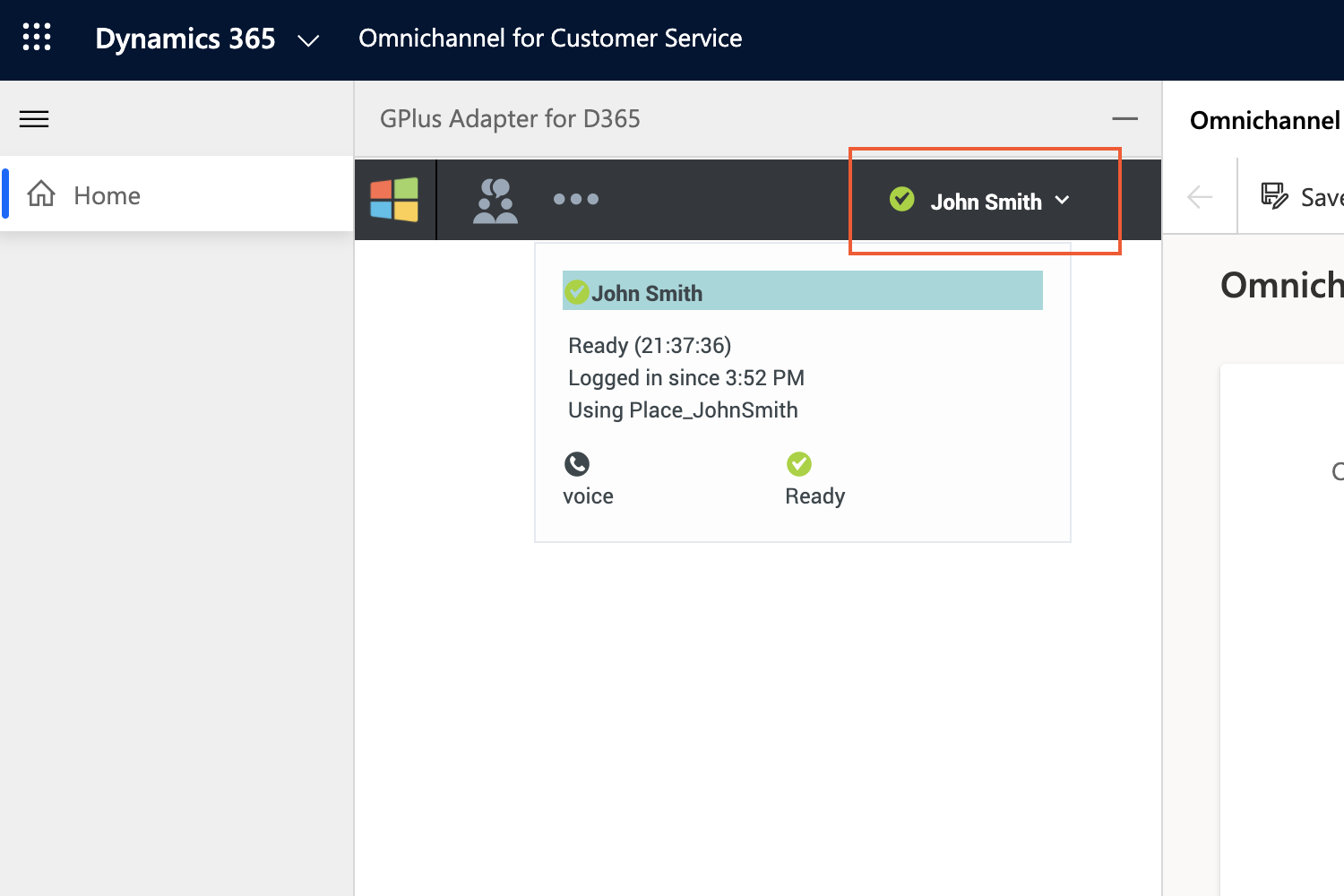Expand the John Smith agent dropdown arrow
Image resolution: width=1344 pixels, height=896 pixels.
(1063, 200)
